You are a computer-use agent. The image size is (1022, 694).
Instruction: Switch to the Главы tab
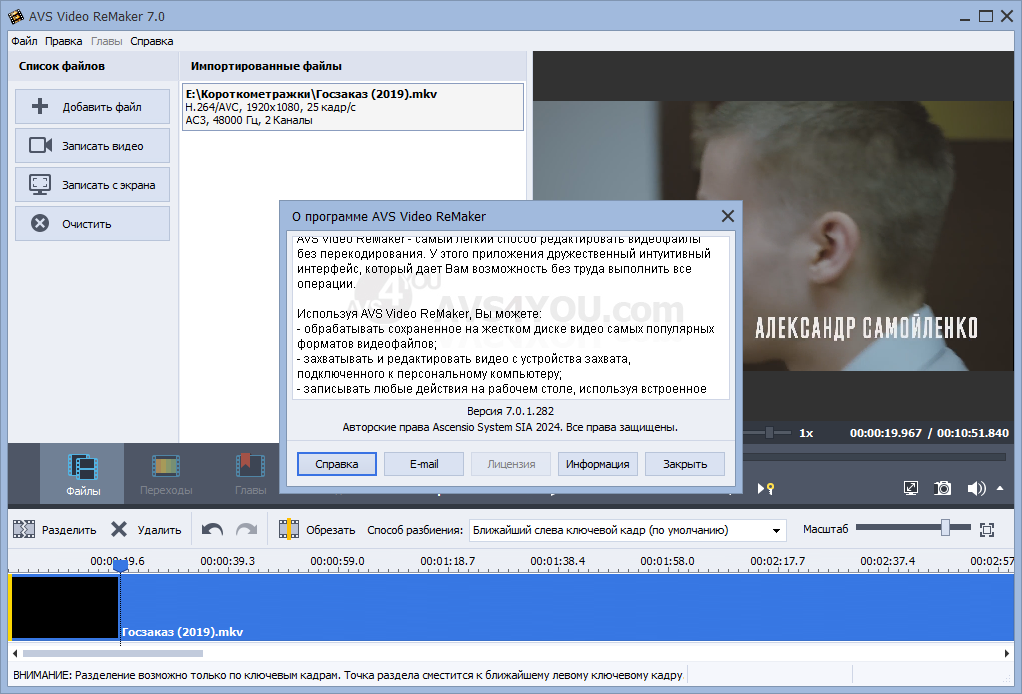point(250,474)
